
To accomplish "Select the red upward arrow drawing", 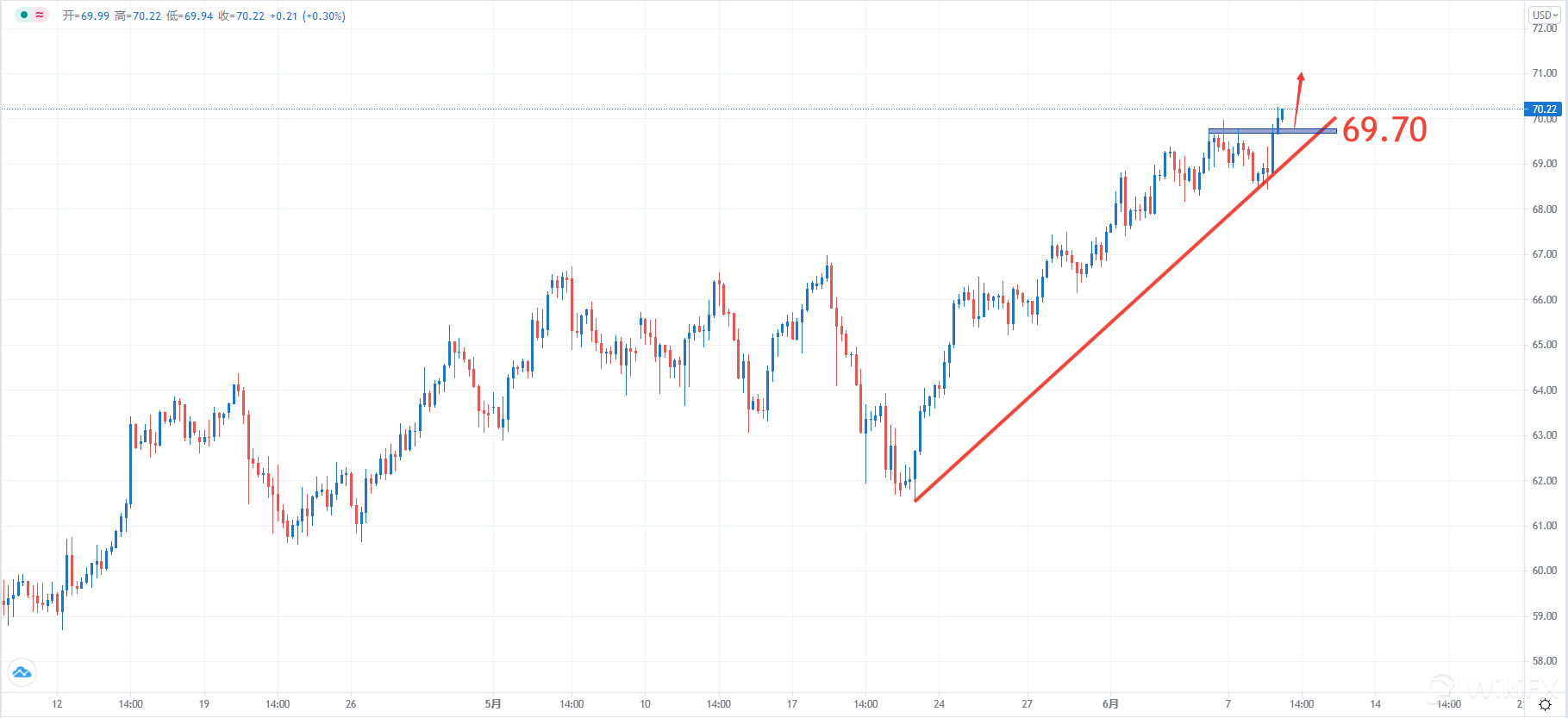I will click(1298, 99).
